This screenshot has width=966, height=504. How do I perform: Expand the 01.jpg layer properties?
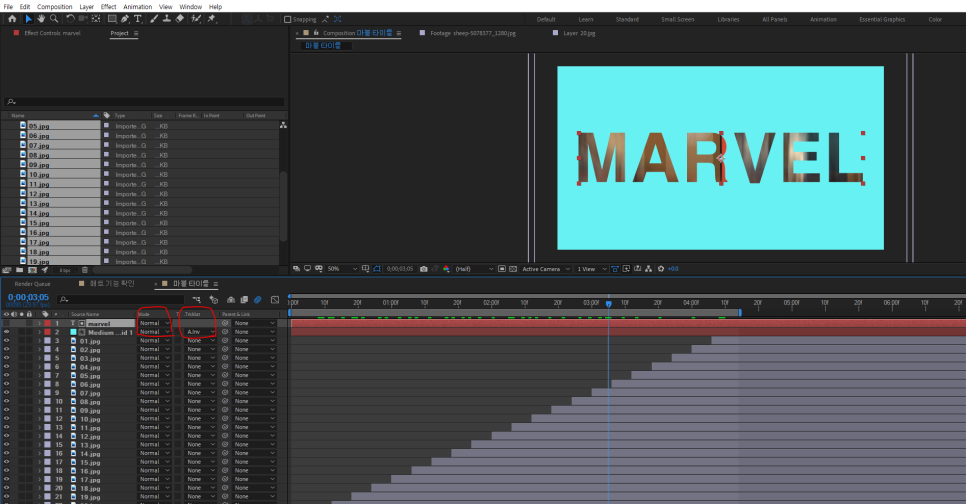coord(40,340)
